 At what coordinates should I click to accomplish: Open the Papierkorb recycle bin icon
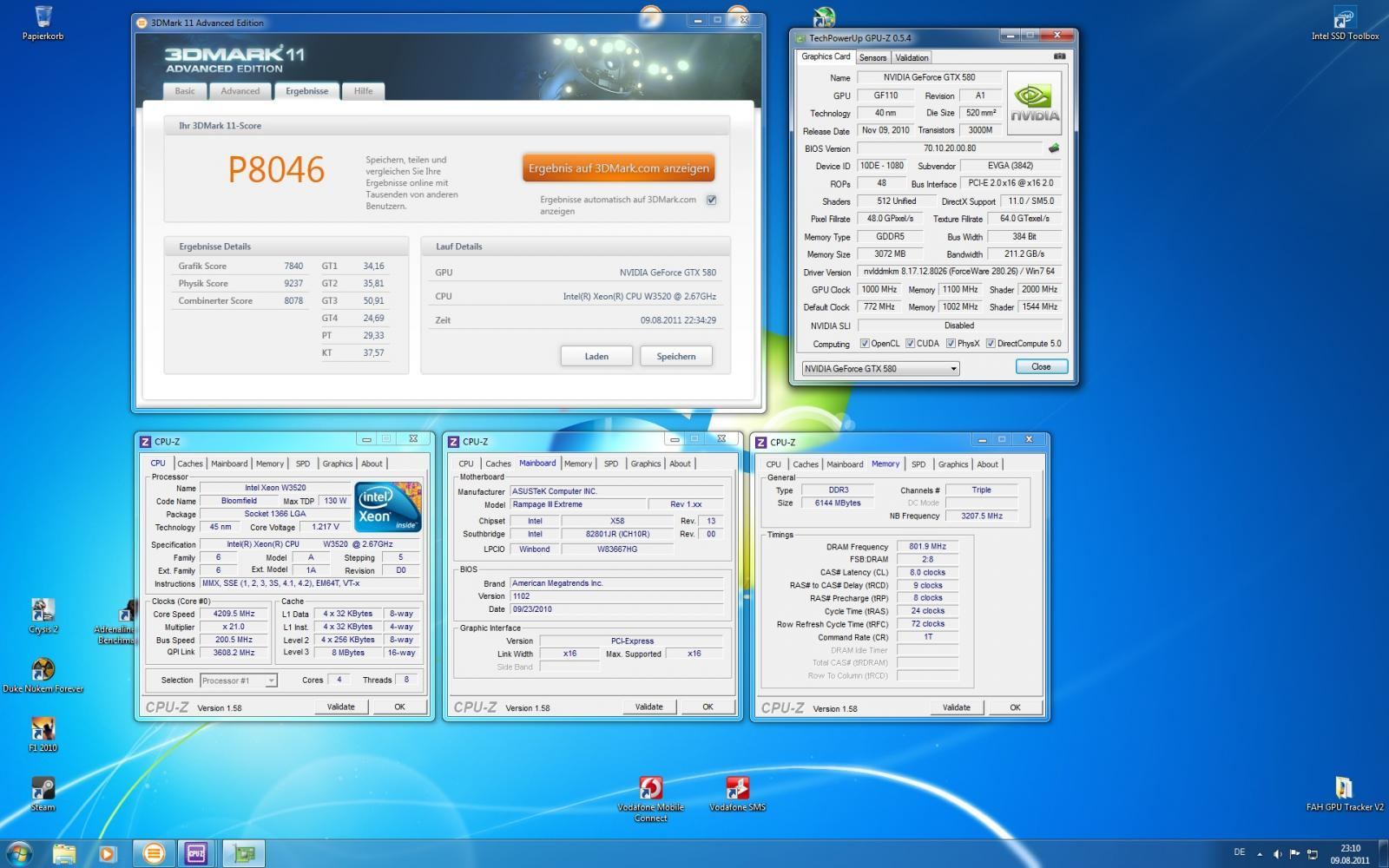coord(43,23)
